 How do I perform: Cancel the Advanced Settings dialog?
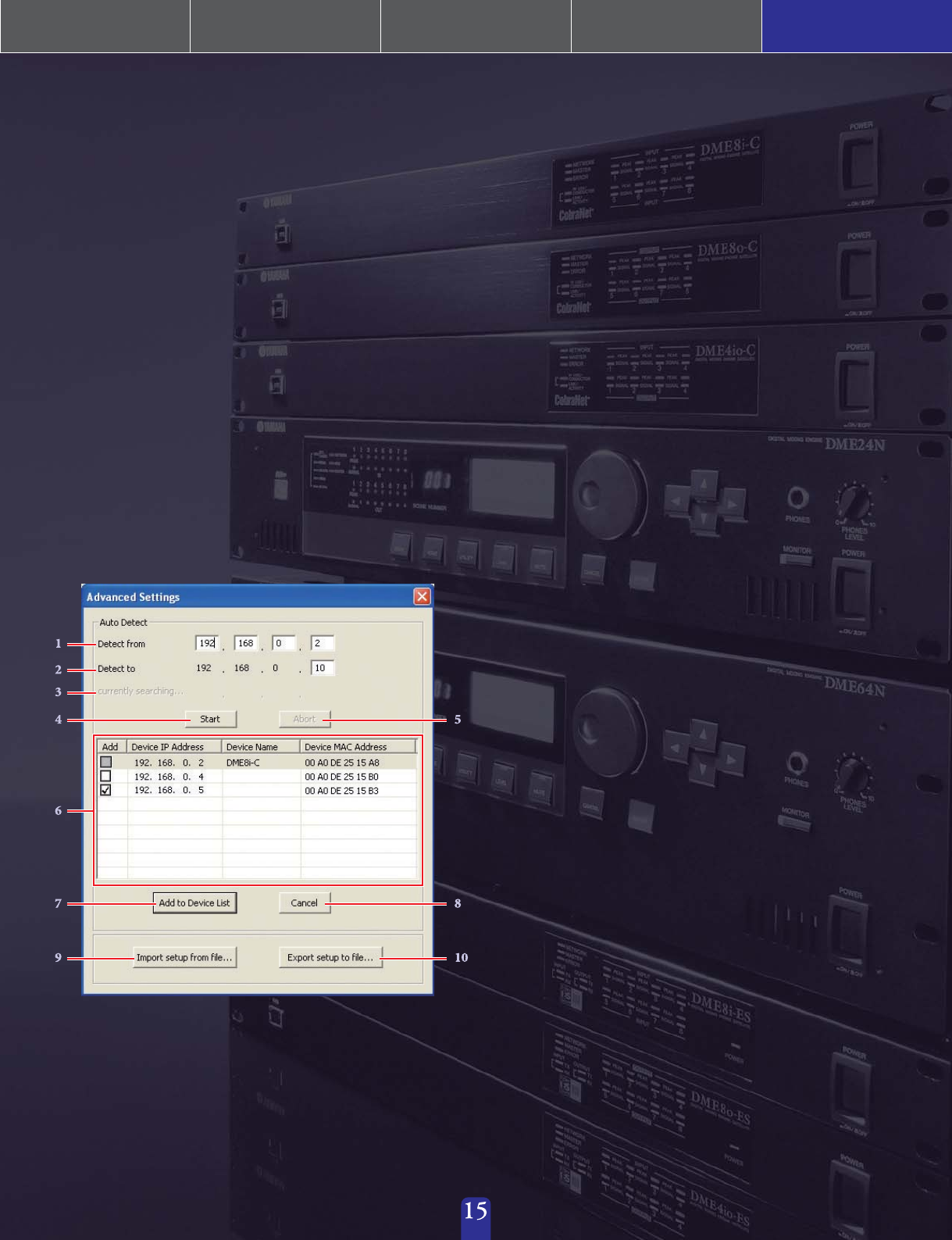pos(305,902)
